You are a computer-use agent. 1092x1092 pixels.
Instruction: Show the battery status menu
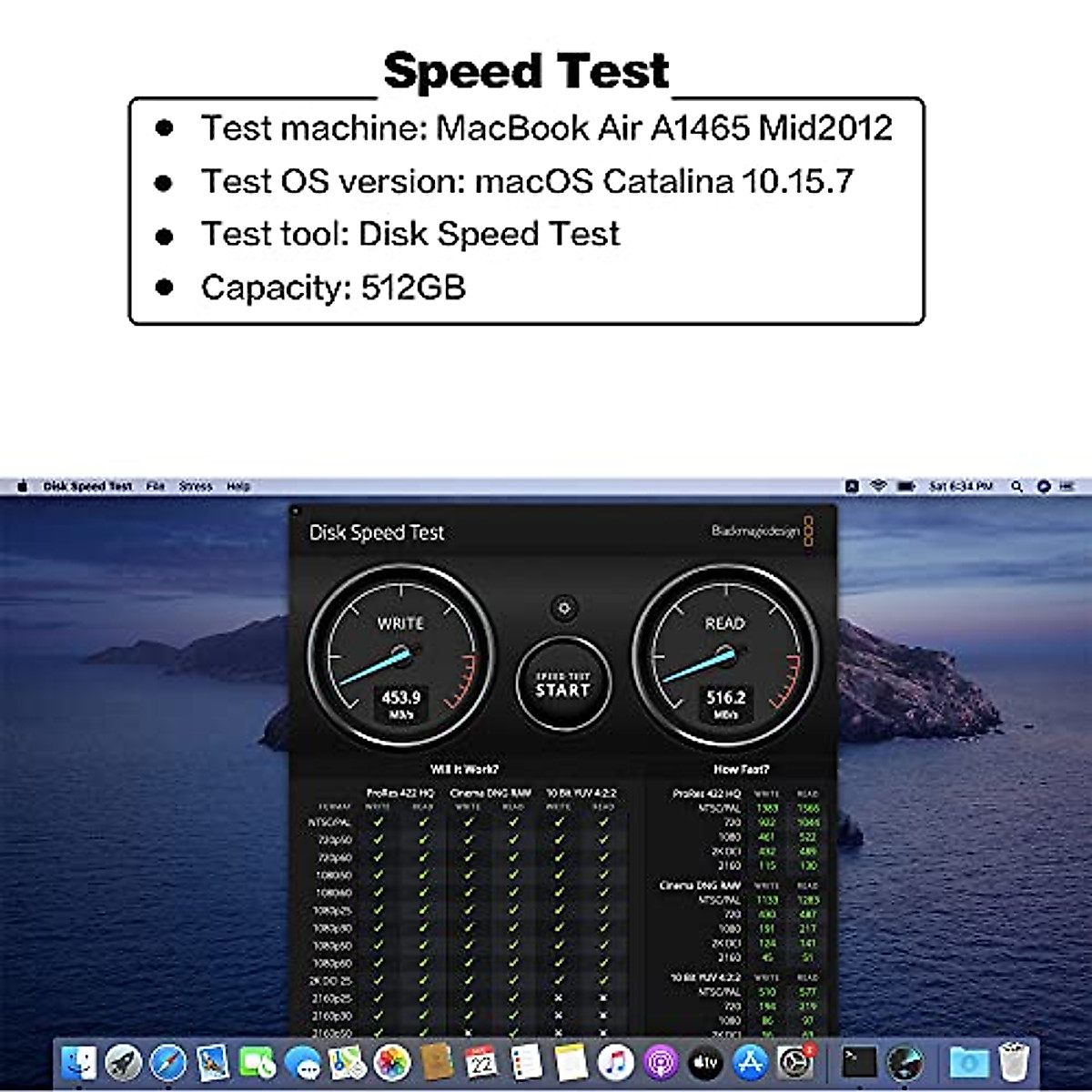[906, 487]
